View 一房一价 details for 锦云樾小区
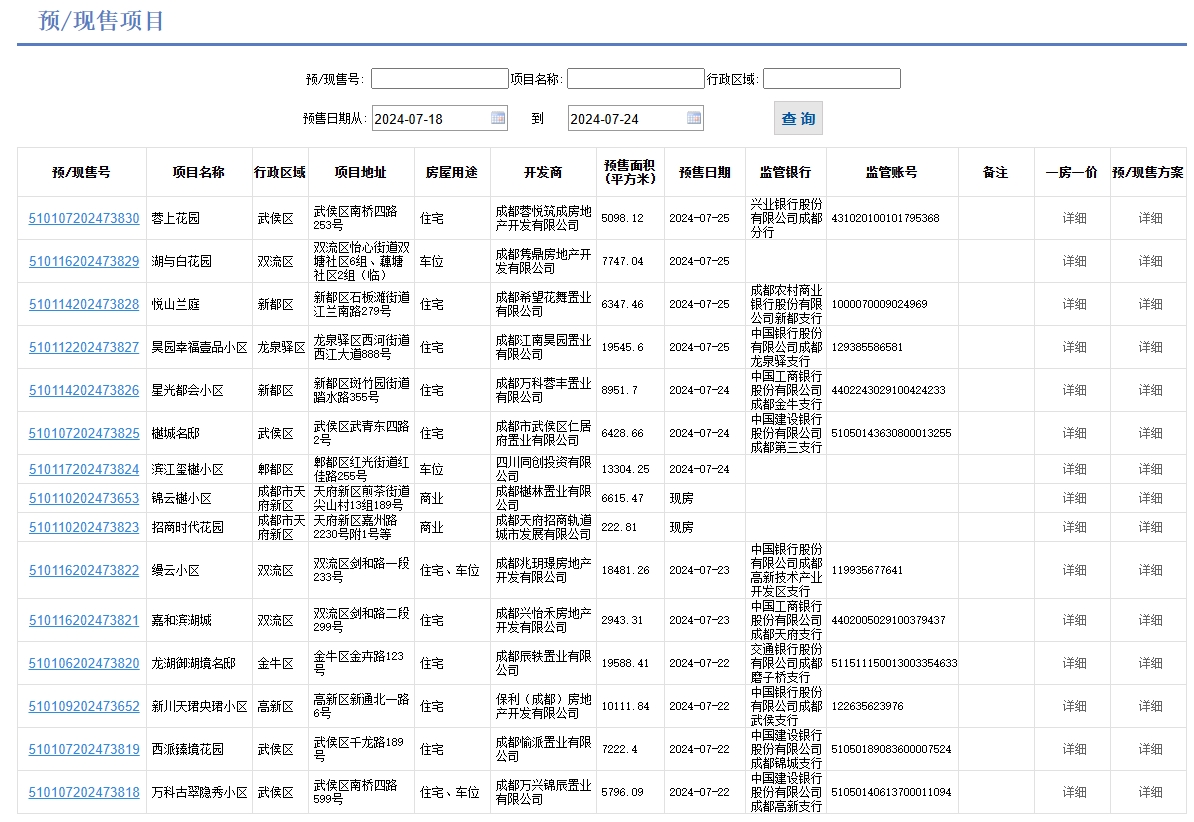This screenshot has height=822, width=1194. (1074, 498)
